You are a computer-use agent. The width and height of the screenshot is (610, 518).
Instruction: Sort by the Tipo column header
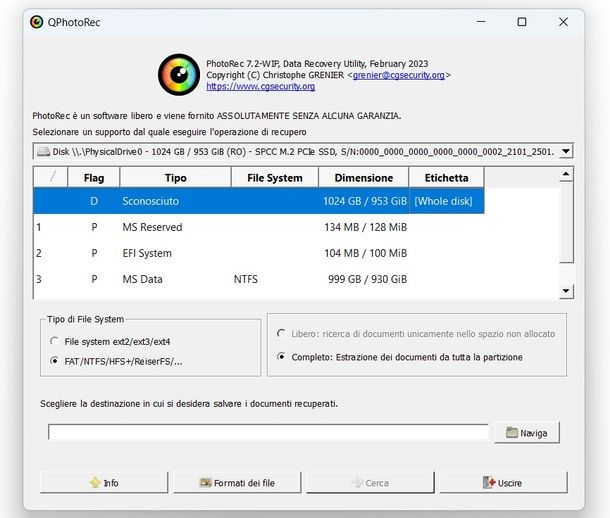click(x=175, y=178)
